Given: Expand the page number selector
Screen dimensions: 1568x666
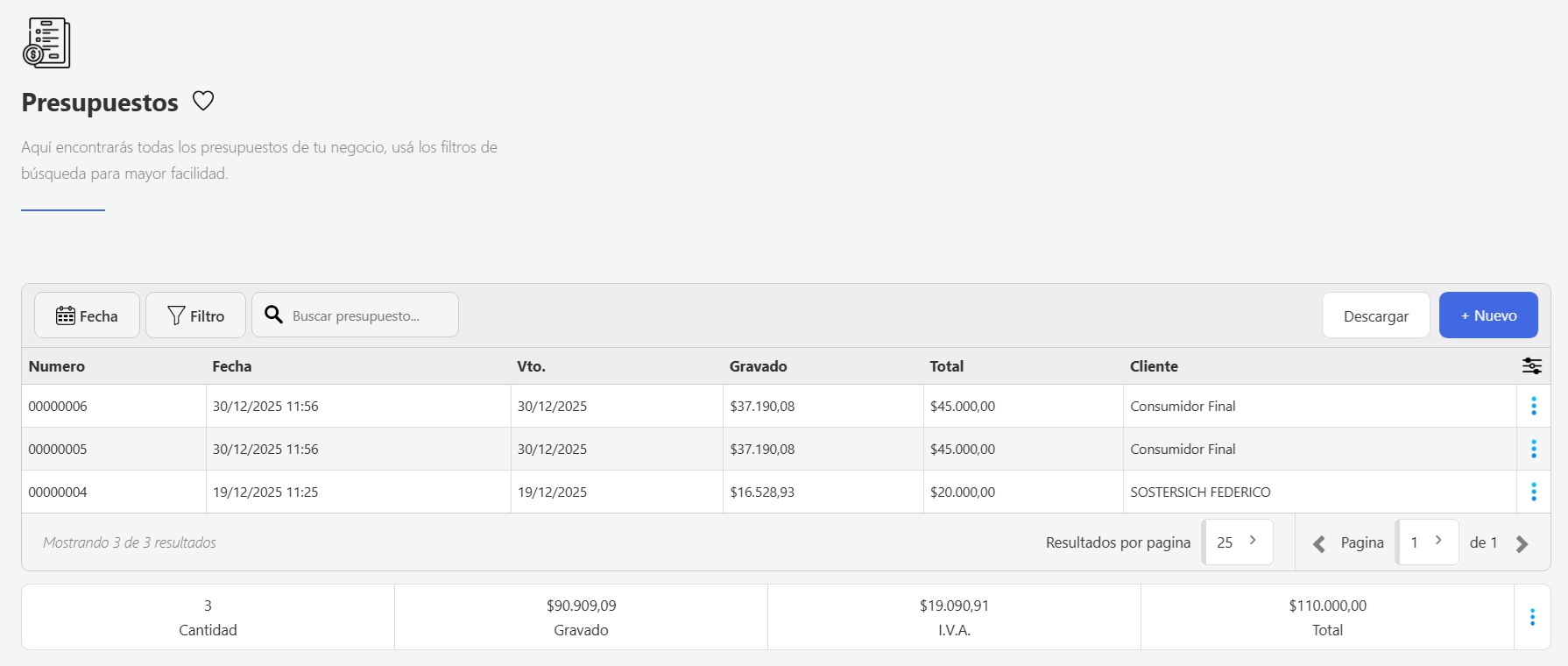Looking at the screenshot, I should click(x=1426, y=542).
